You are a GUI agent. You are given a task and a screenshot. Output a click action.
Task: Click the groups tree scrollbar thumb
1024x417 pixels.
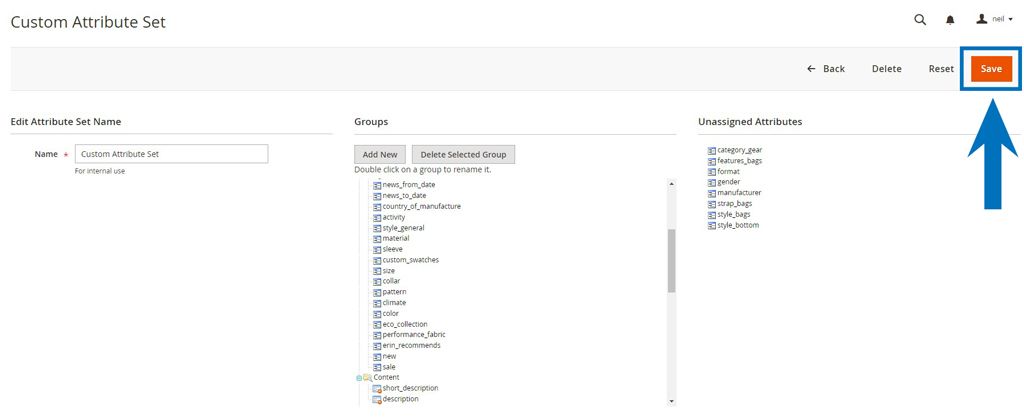(x=671, y=261)
